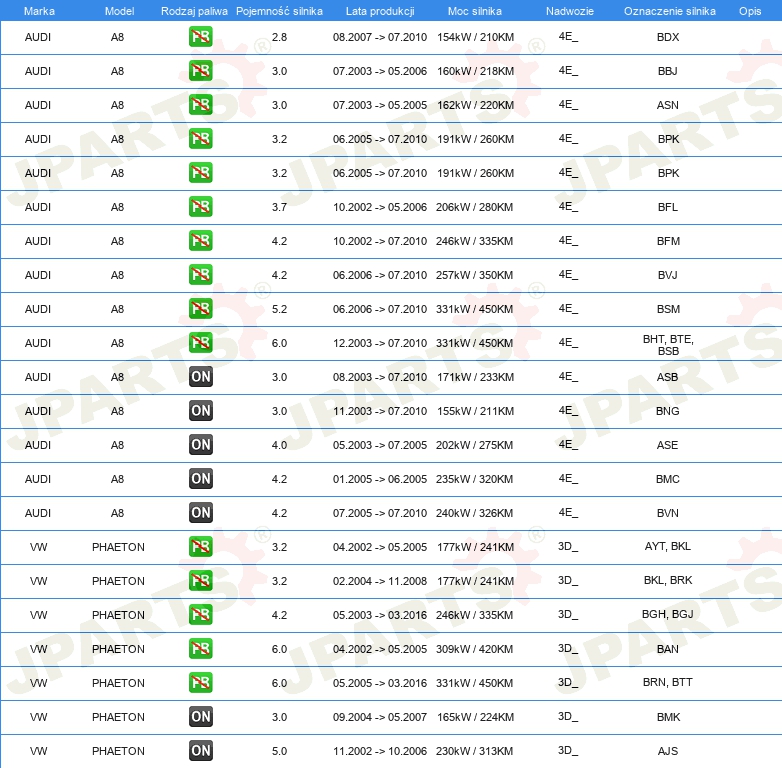Click the Pojemność silnika column header
This screenshot has height=768, width=782.
pyautogui.click(x=279, y=11)
